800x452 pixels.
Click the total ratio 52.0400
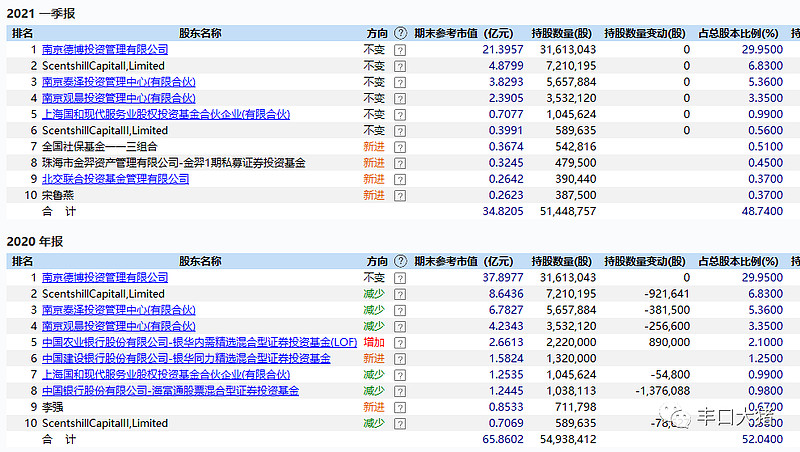[762, 439]
